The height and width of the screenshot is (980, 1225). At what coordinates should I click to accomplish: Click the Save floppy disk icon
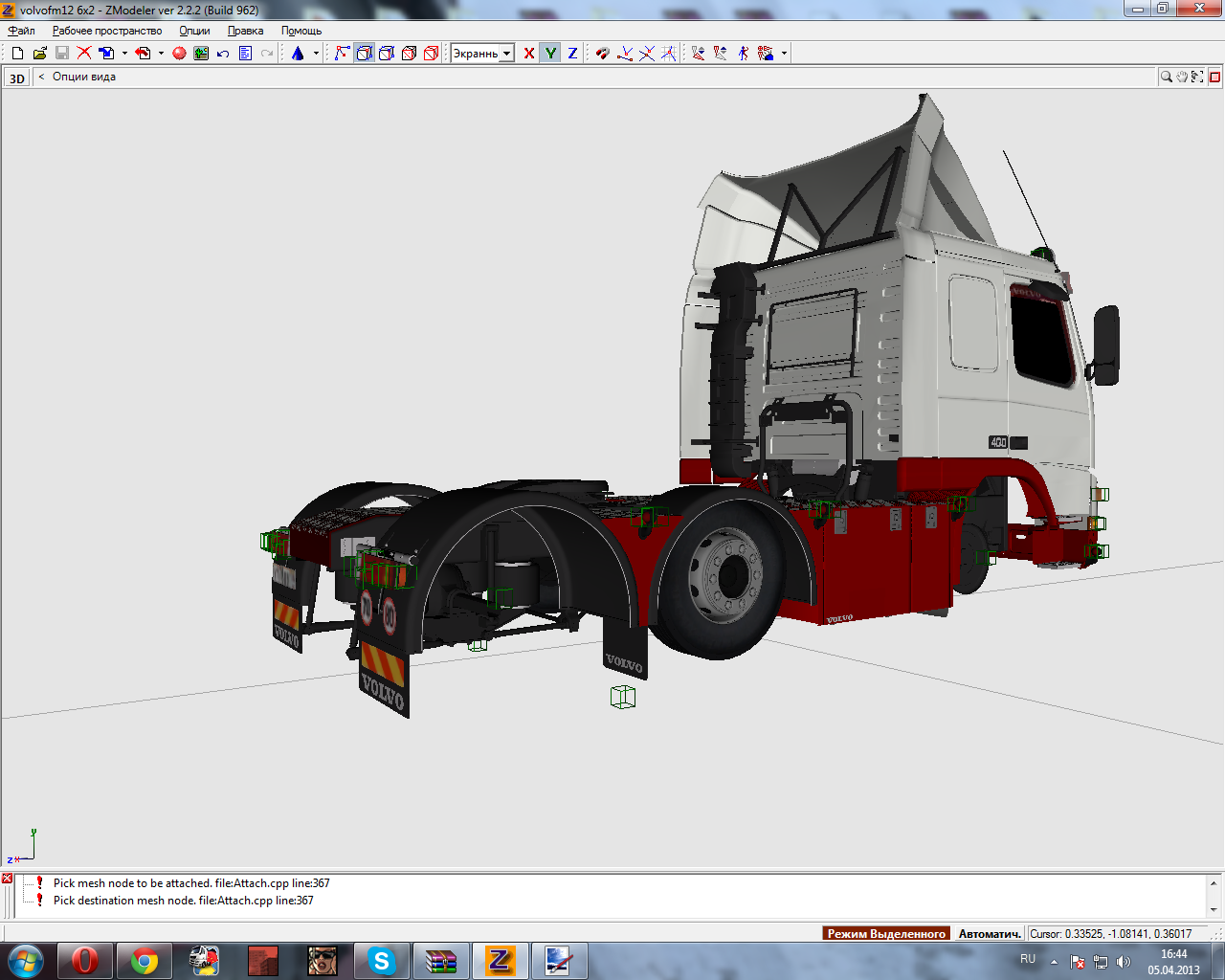coord(61,54)
